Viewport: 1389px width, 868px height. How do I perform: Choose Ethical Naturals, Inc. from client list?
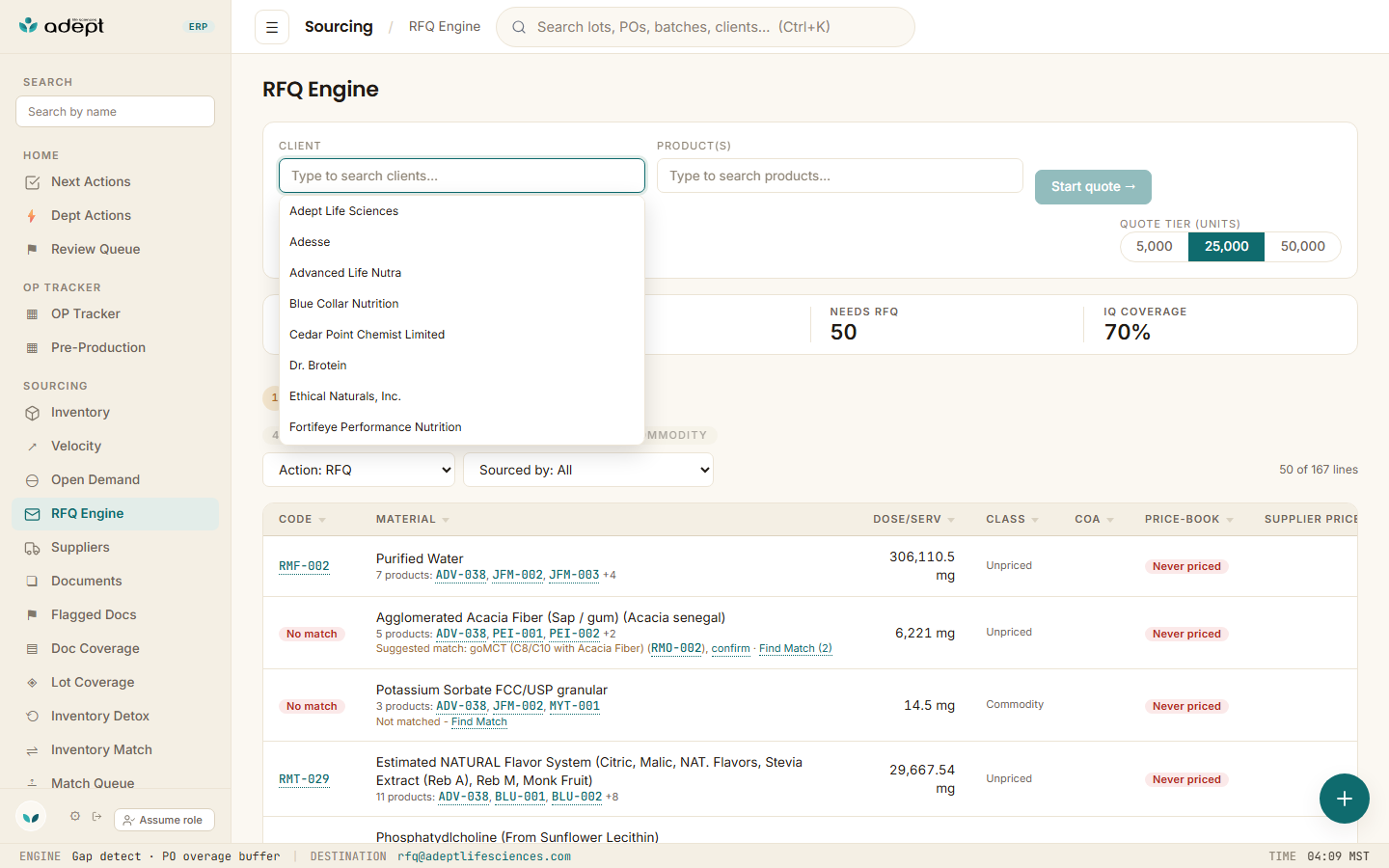pos(462,396)
